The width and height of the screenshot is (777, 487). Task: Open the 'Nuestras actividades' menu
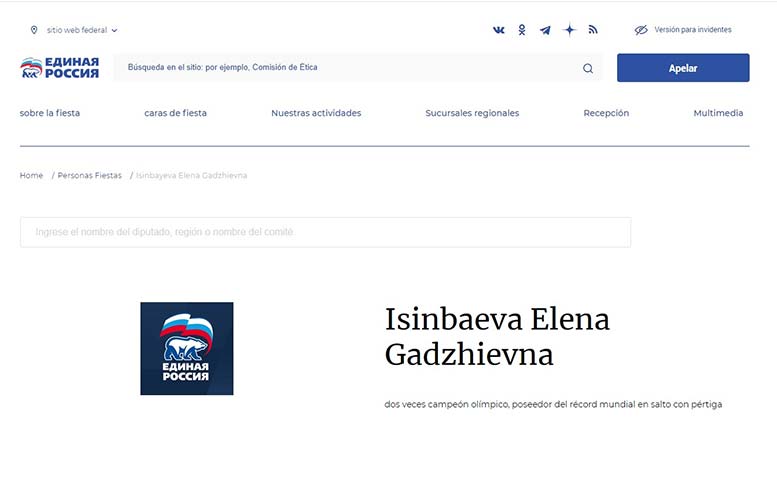[316, 113]
